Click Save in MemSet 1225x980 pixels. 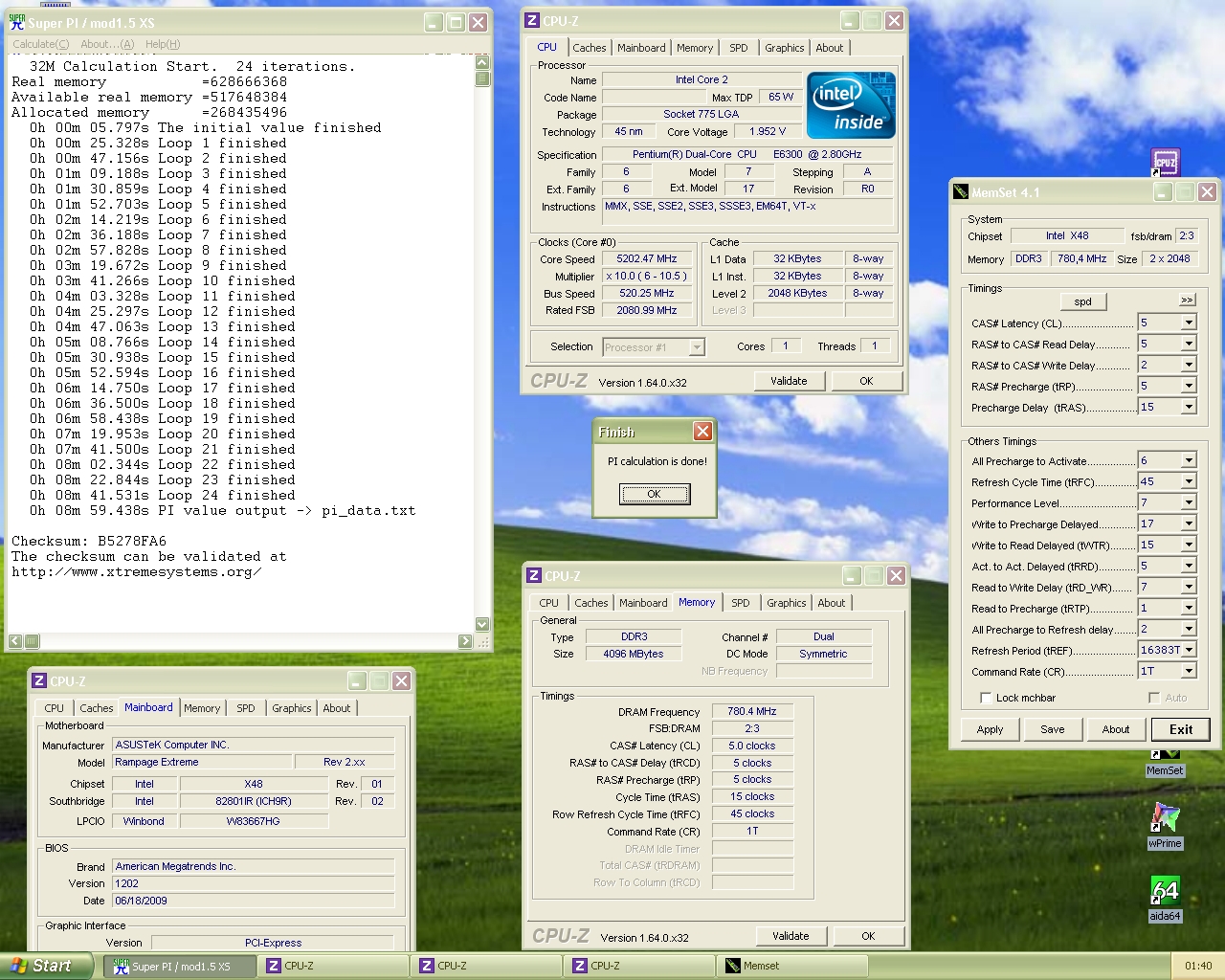[x=1053, y=729]
